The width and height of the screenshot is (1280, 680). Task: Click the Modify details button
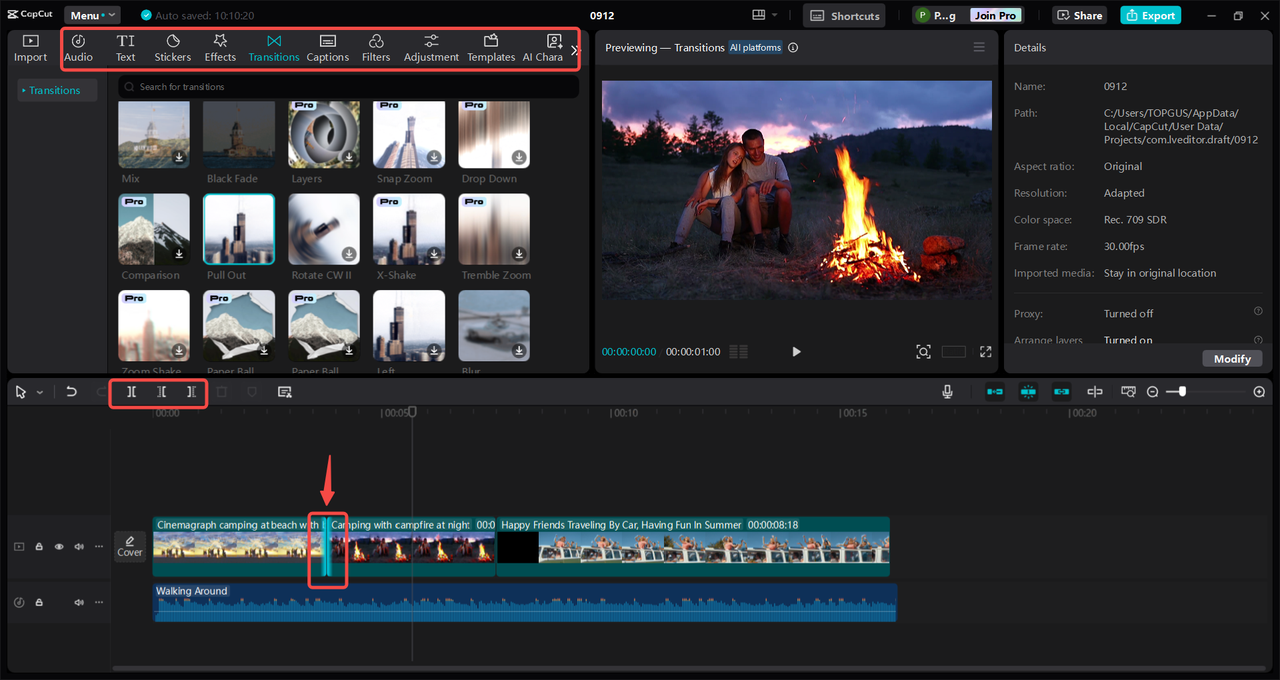pyautogui.click(x=1232, y=358)
